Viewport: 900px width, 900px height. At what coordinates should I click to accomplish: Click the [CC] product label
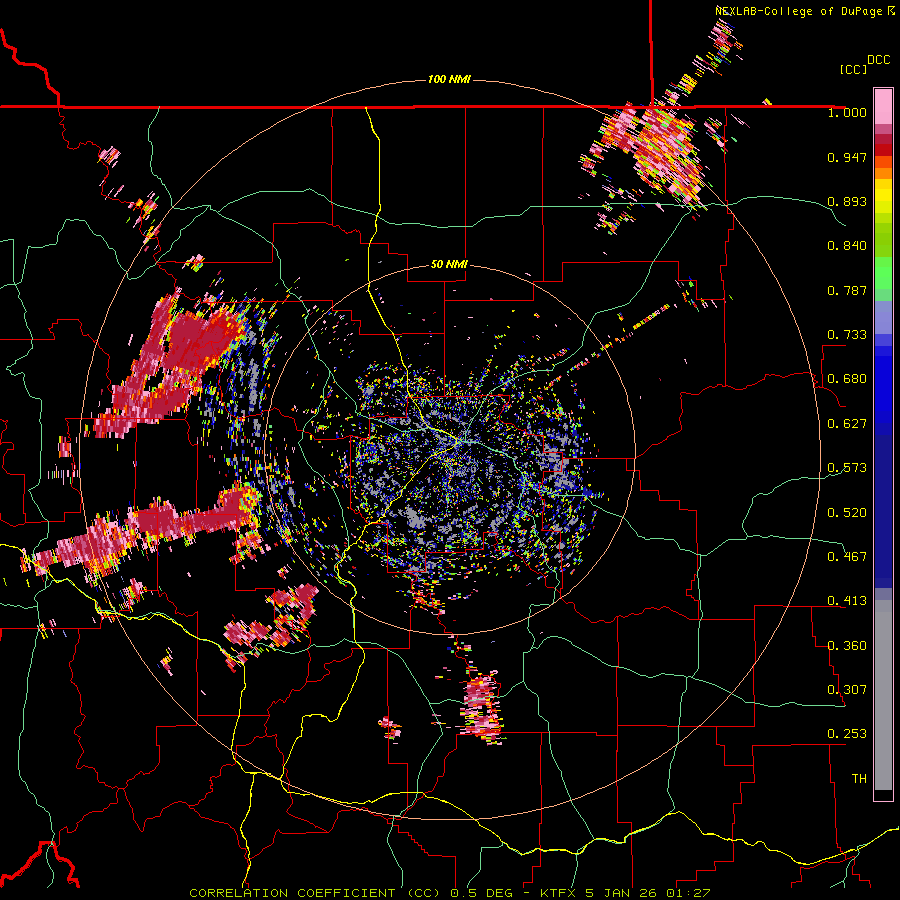coord(854,69)
